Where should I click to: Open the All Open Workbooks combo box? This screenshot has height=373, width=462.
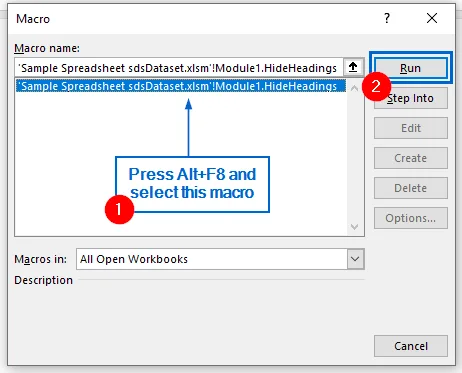[x=220, y=259]
